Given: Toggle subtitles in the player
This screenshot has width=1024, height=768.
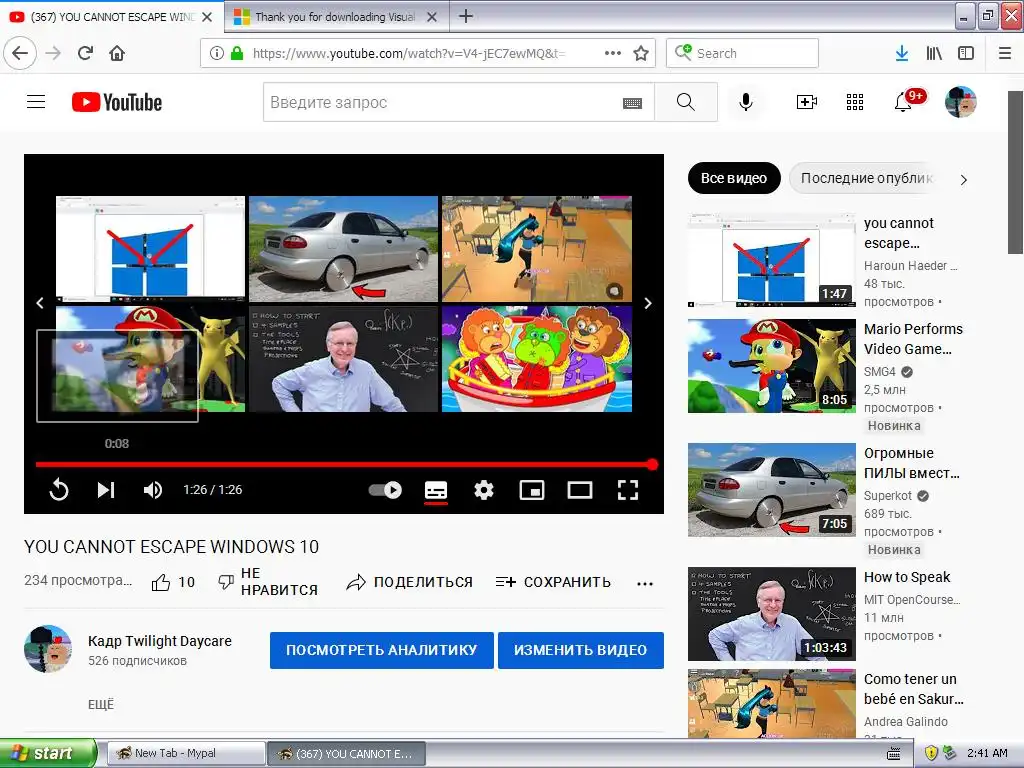Looking at the screenshot, I should pos(436,490).
